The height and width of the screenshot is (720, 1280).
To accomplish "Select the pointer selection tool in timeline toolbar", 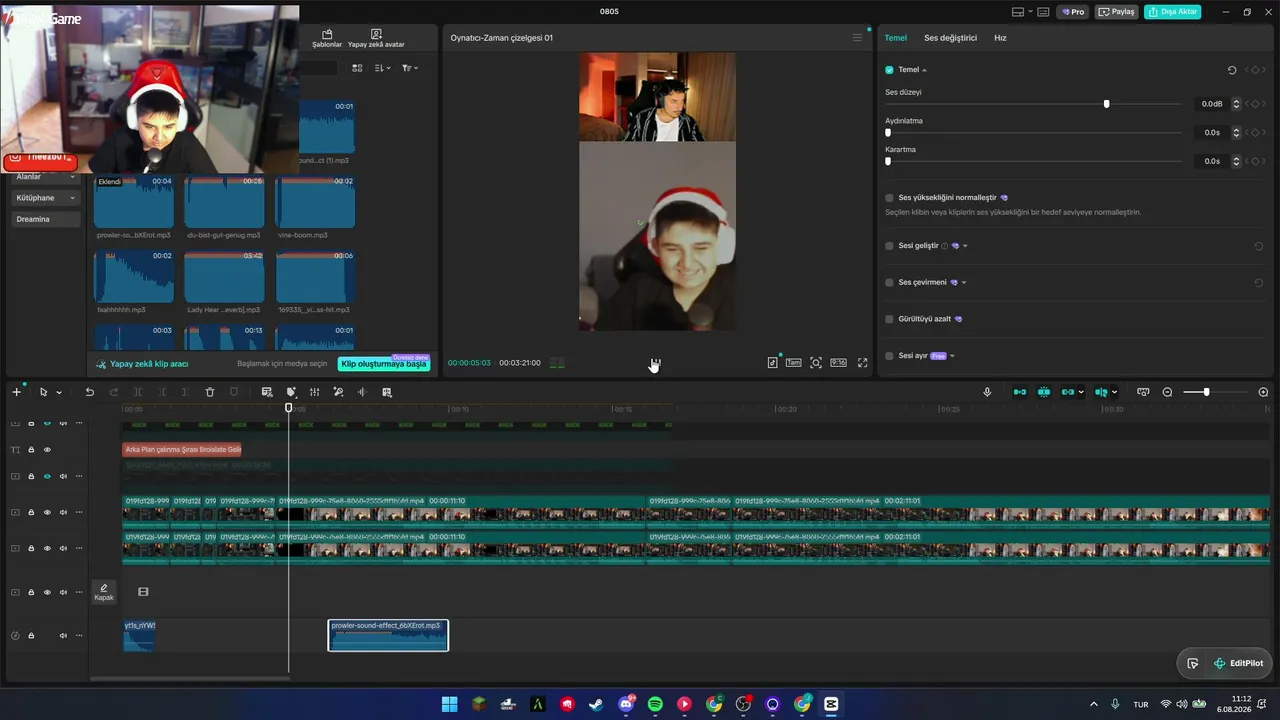I will (x=43, y=392).
